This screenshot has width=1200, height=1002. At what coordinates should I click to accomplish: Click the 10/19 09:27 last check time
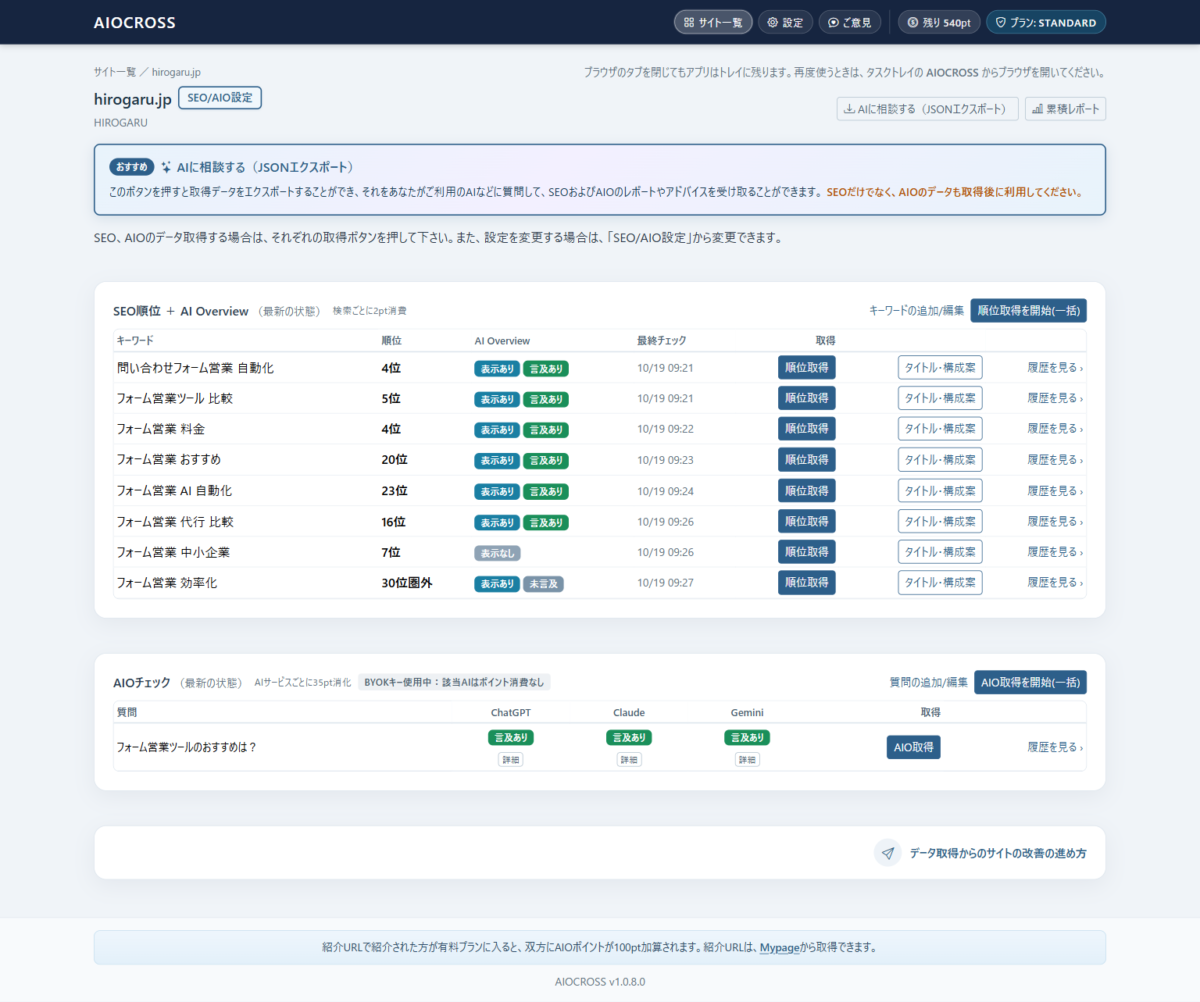(x=665, y=583)
